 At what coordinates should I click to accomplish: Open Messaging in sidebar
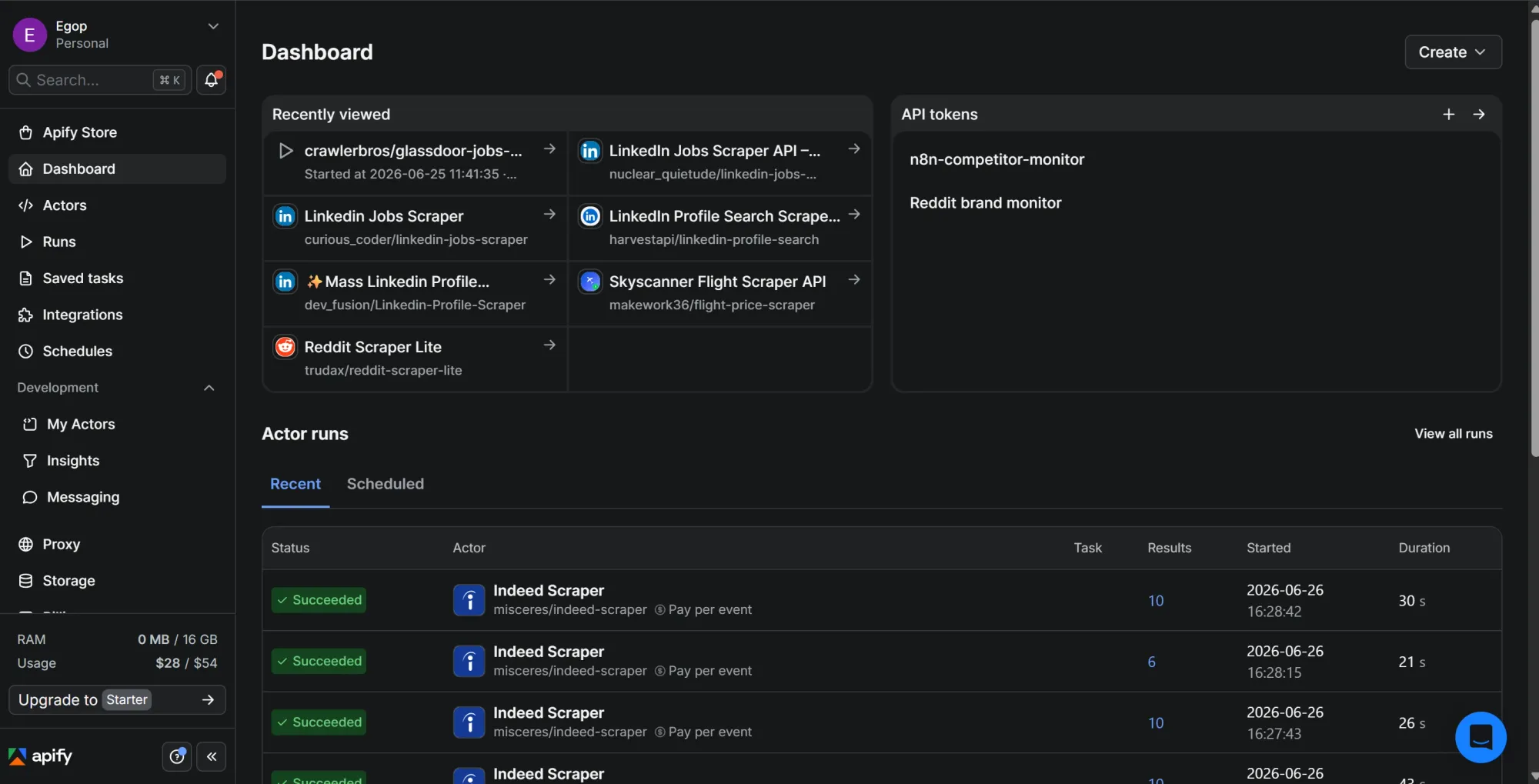click(117, 497)
